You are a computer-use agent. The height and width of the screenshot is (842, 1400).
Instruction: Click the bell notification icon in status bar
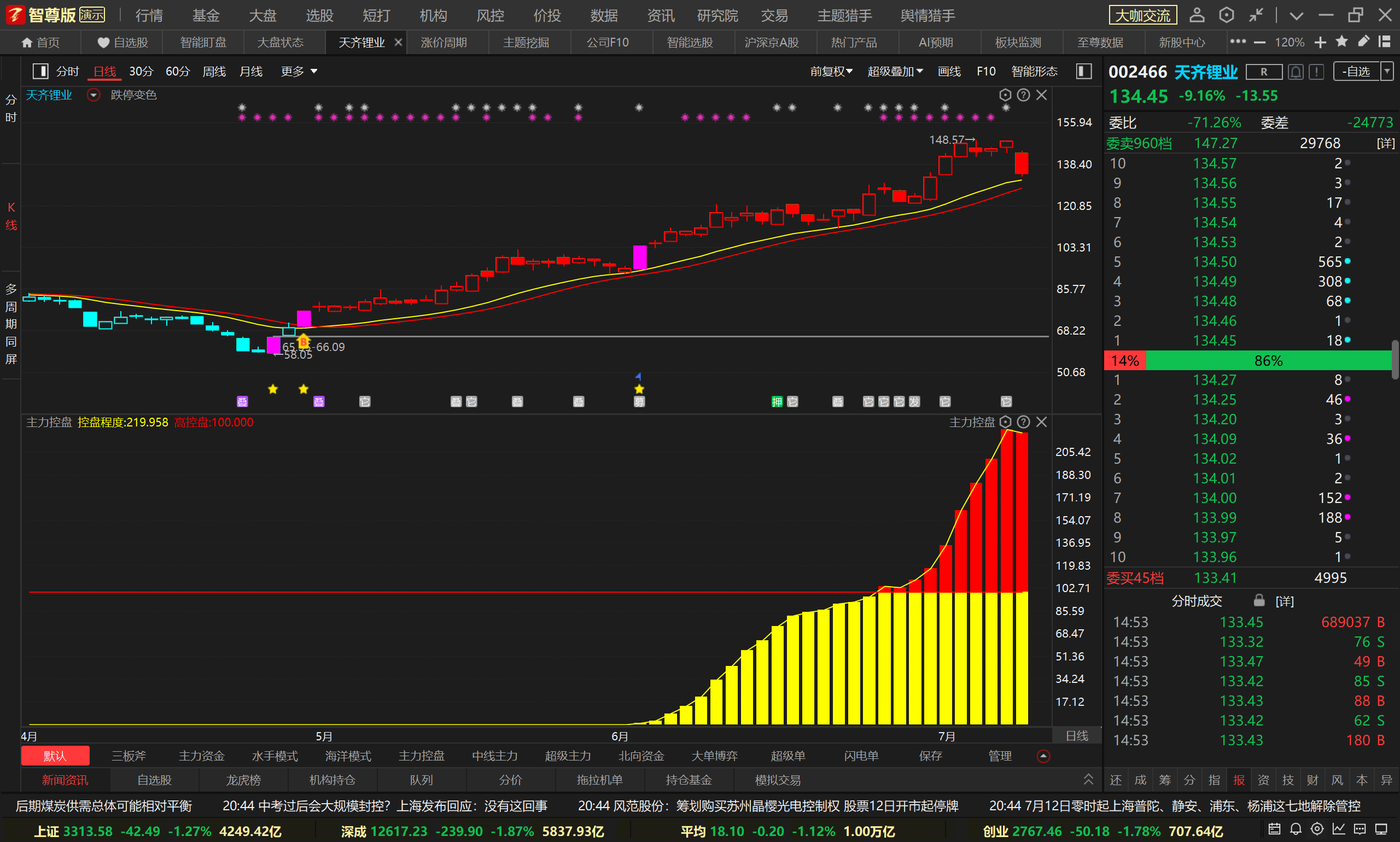click(1296, 829)
